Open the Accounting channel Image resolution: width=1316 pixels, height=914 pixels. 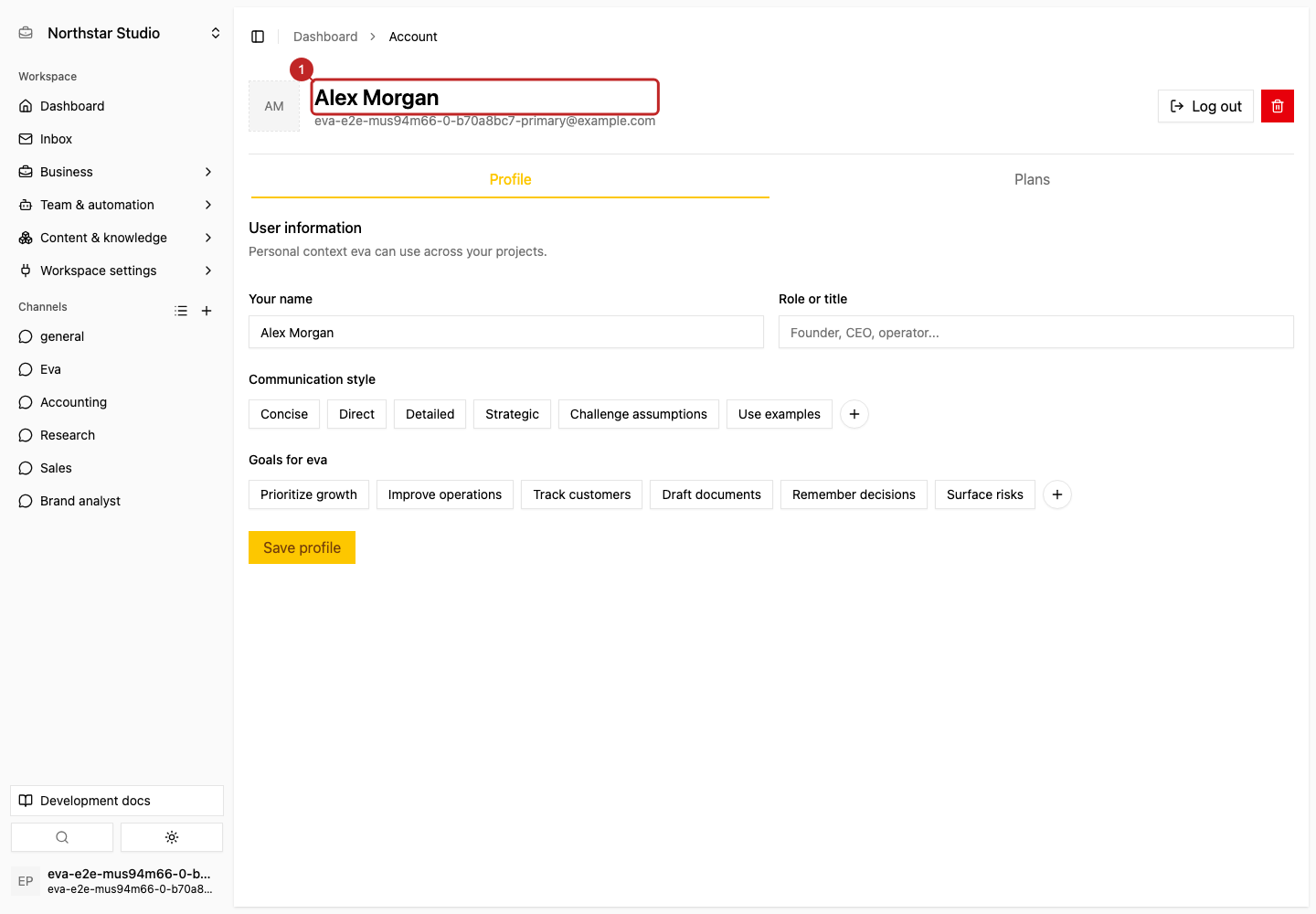117,402
